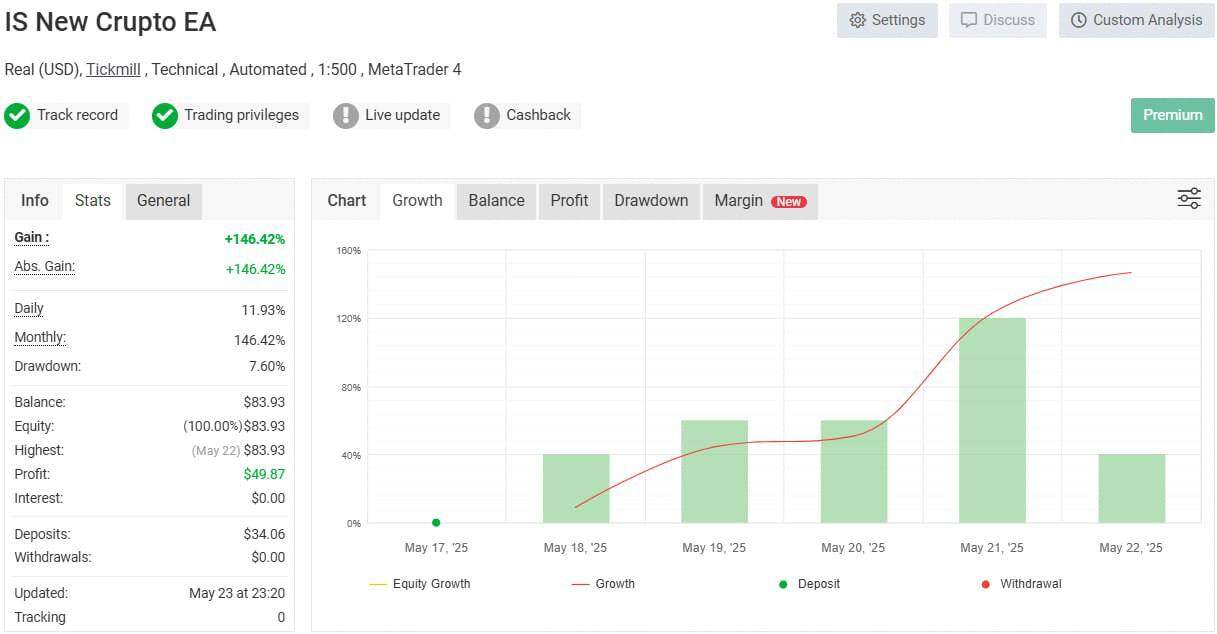Switch to the Stats tab
1217x634 pixels.
pyautogui.click(x=93, y=201)
